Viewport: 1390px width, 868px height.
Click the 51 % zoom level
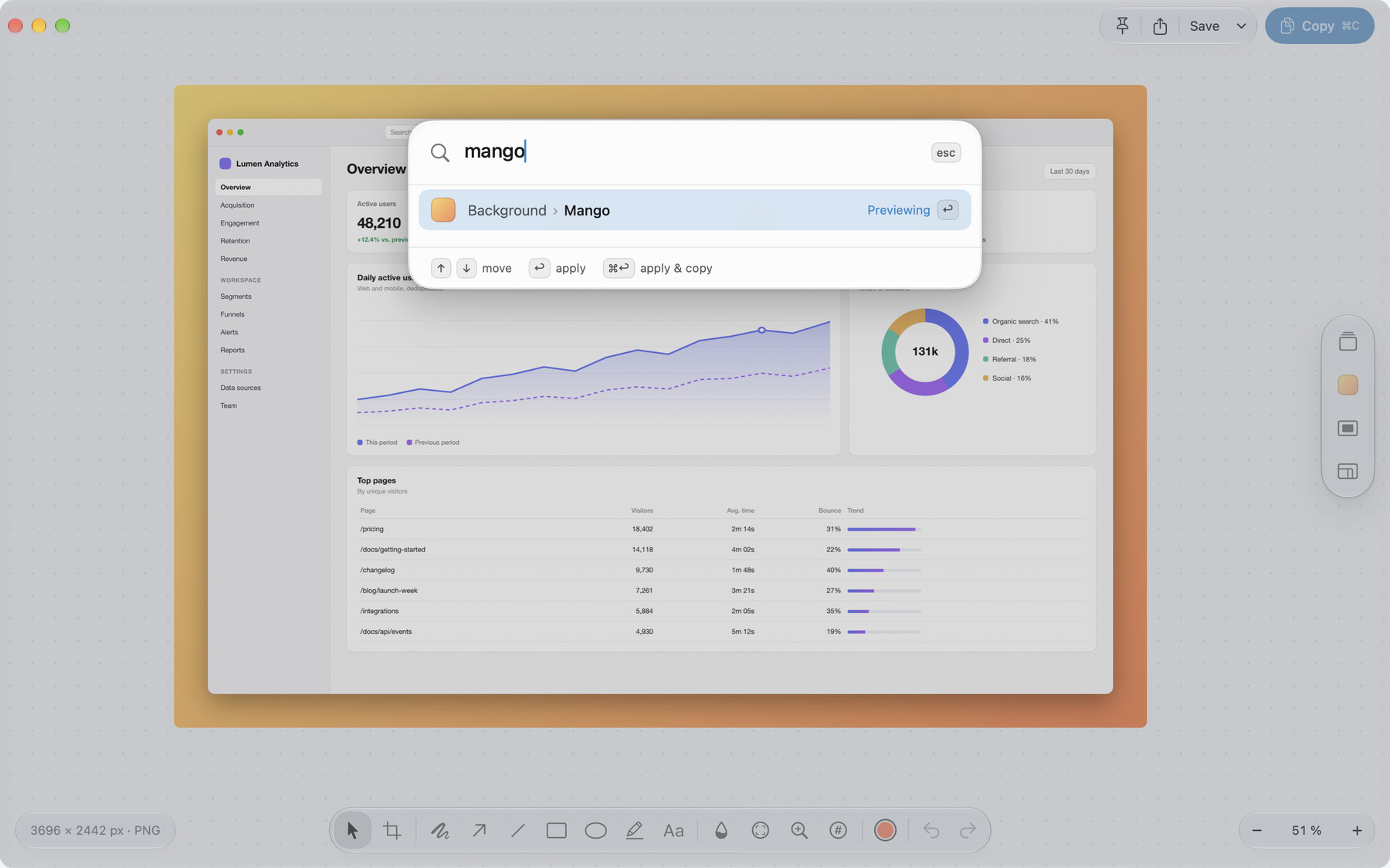pos(1307,830)
